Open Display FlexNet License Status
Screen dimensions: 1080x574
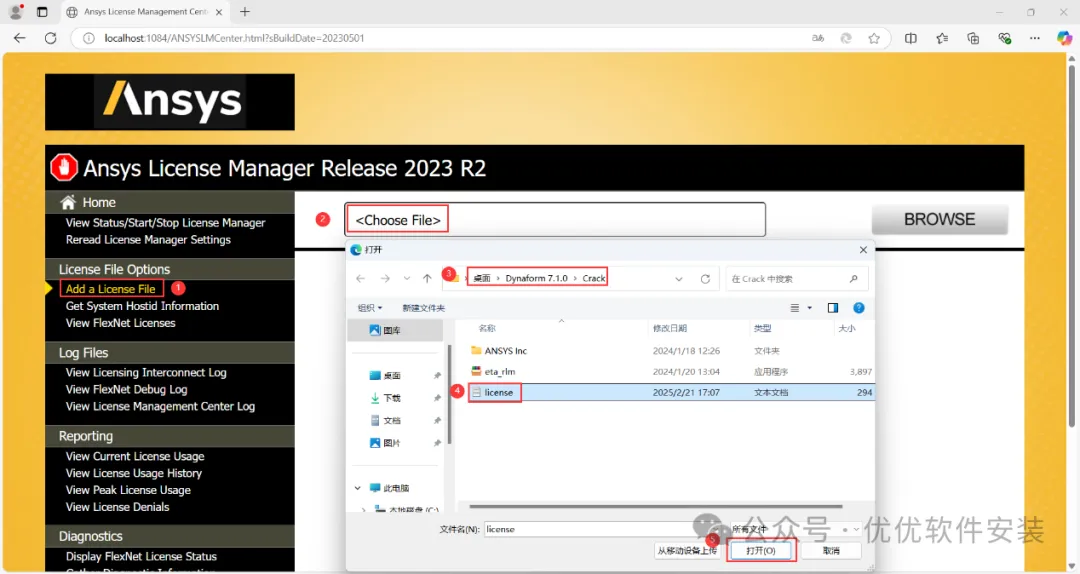[141, 557]
